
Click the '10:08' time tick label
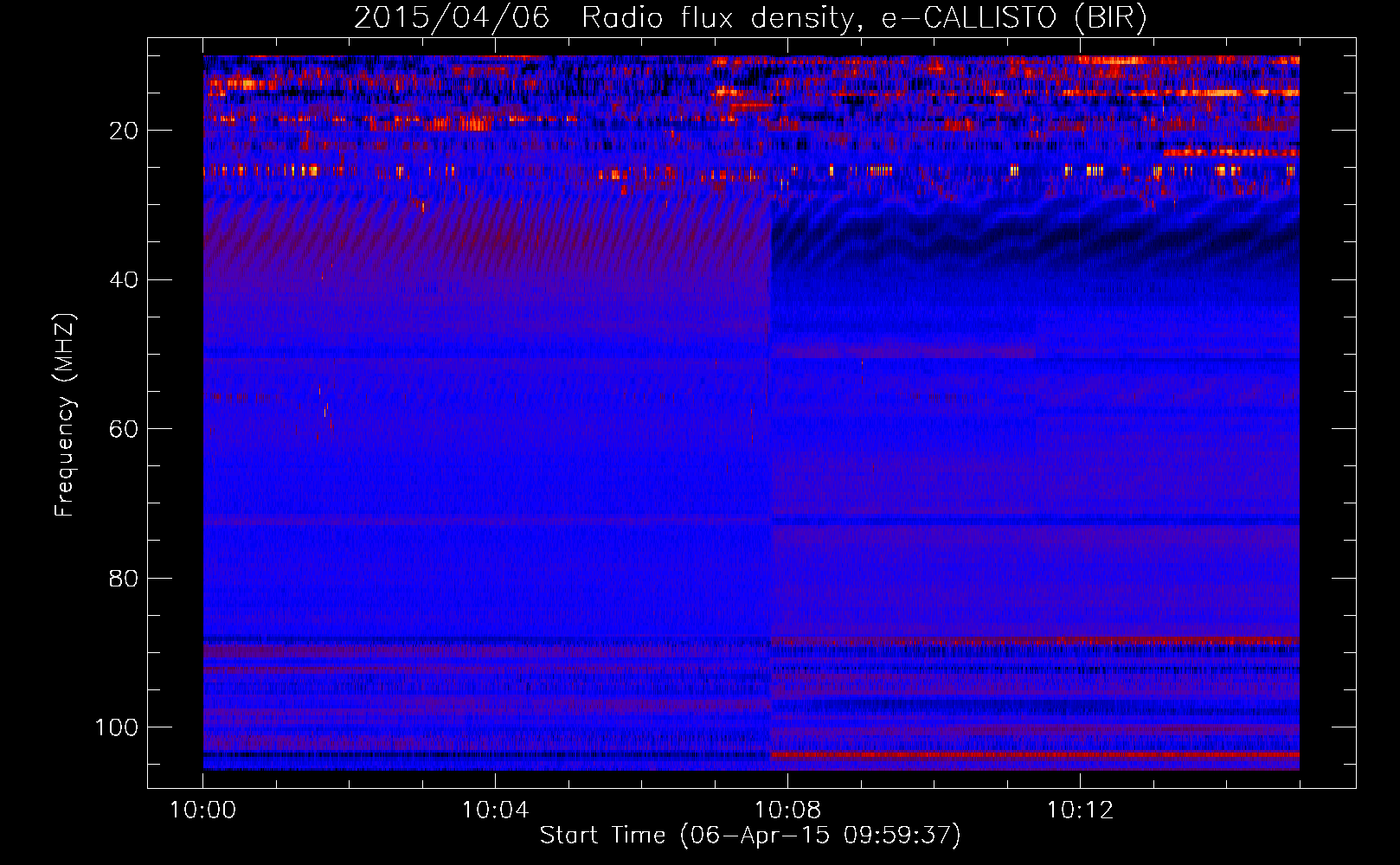pyautogui.click(x=787, y=811)
